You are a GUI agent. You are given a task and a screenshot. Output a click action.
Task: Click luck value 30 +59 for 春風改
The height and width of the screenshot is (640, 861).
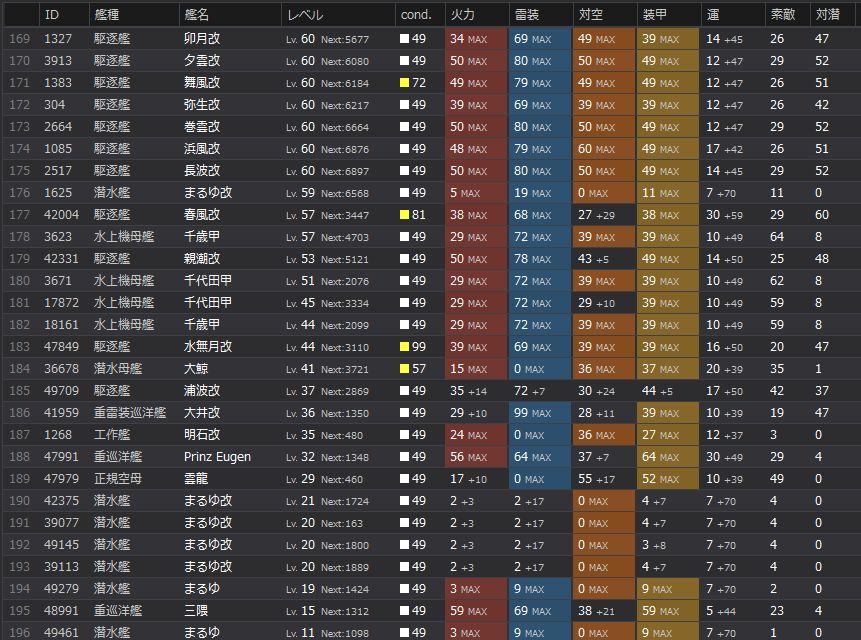pyautogui.click(x=724, y=215)
